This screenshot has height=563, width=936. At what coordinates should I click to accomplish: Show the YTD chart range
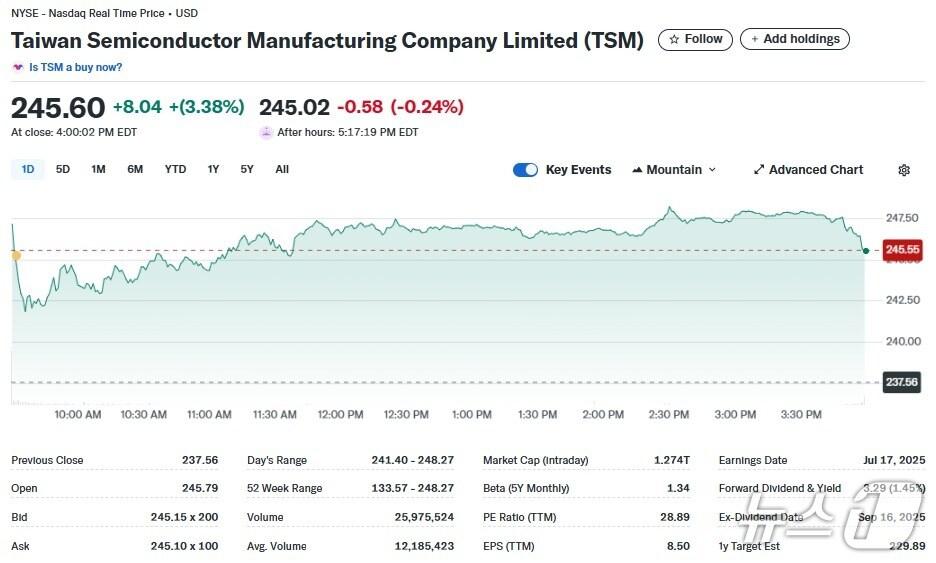(175, 169)
